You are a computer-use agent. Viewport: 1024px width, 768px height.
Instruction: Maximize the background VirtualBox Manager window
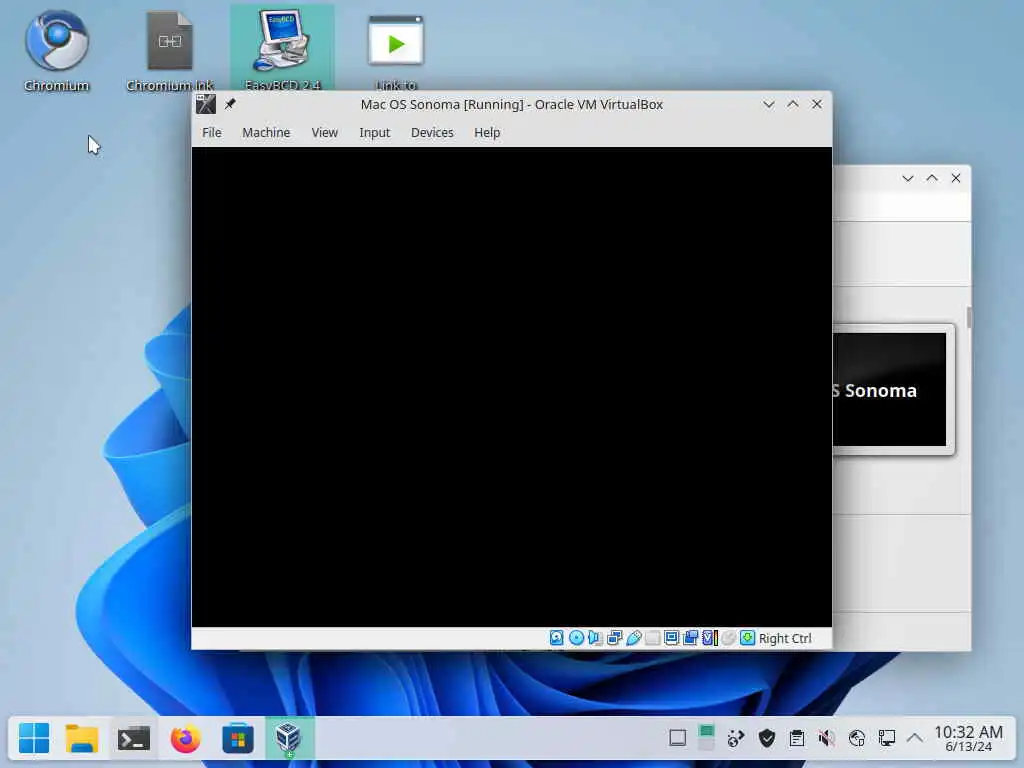(932, 178)
